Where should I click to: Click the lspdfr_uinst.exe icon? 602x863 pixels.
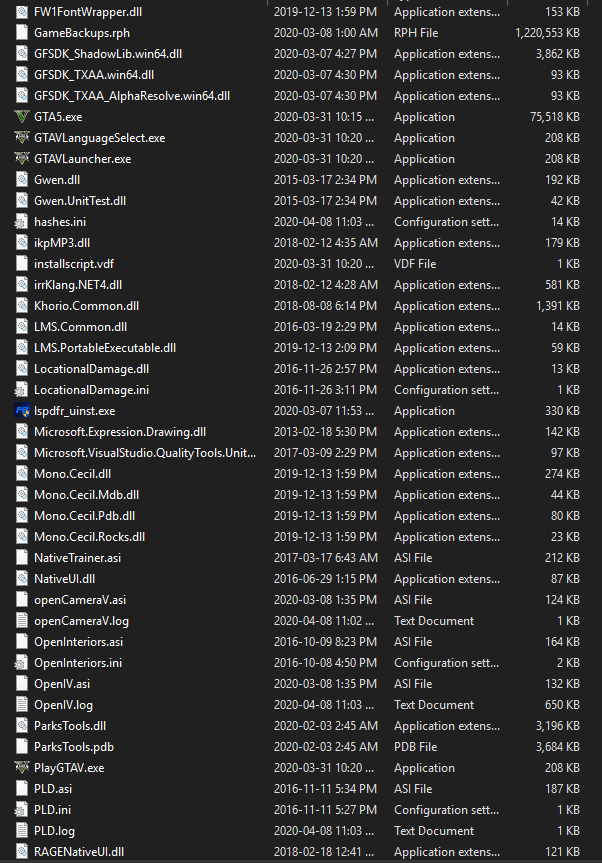pos(21,411)
